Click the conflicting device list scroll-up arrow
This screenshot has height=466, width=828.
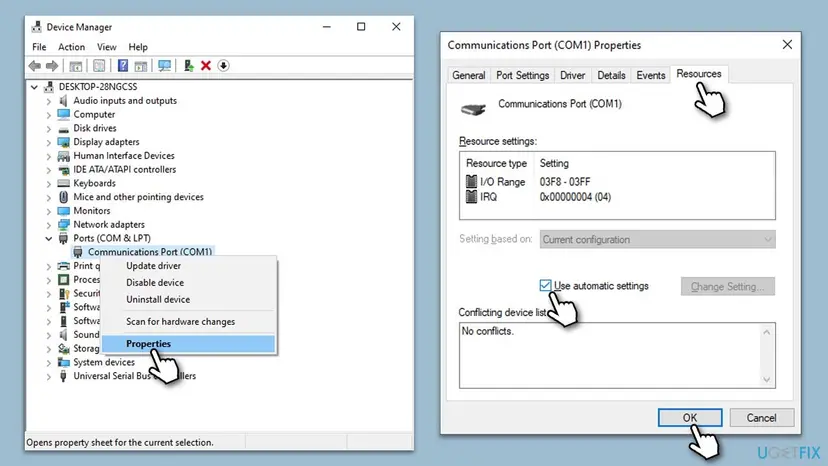coord(767,332)
